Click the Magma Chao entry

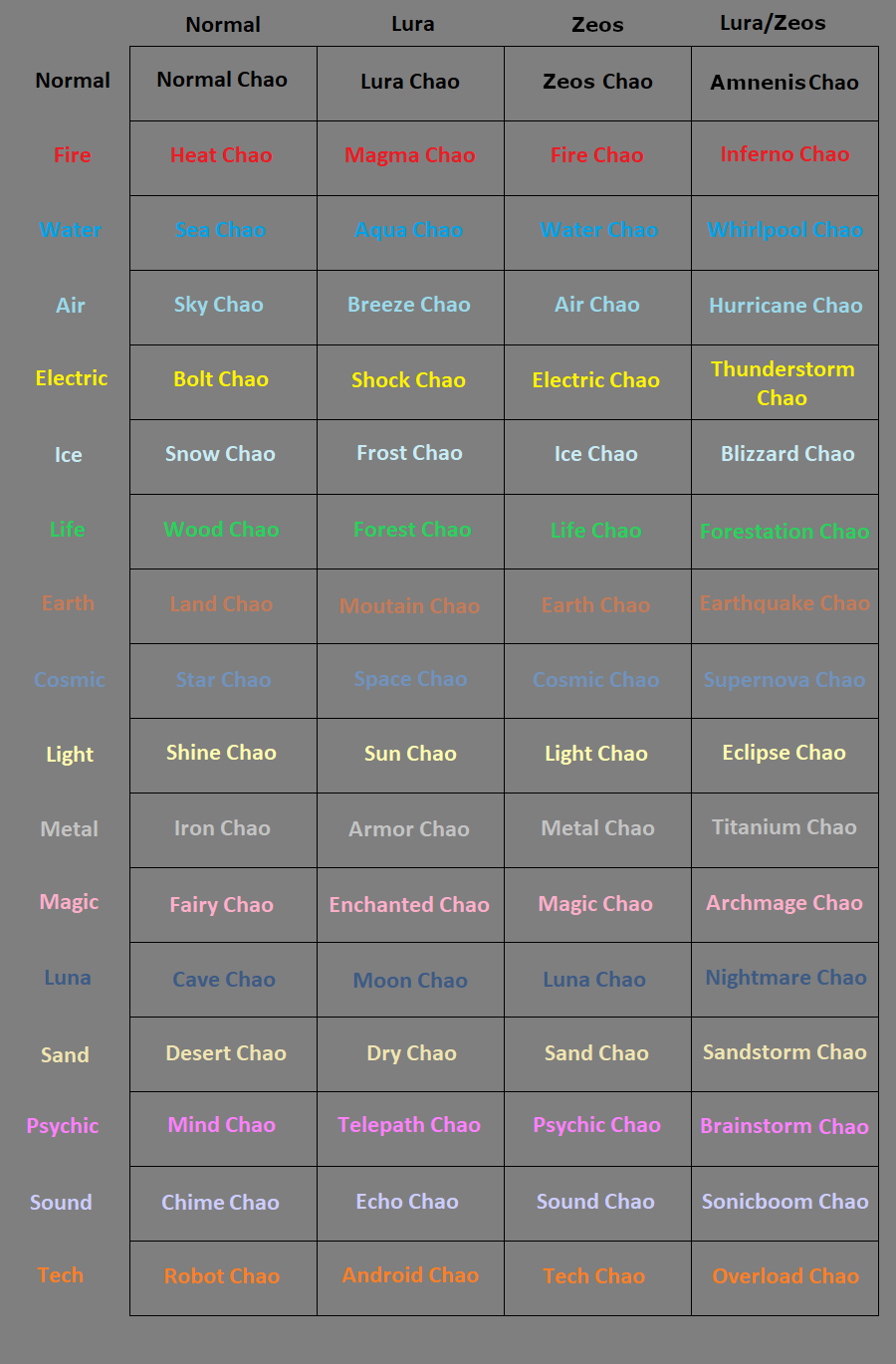(x=410, y=158)
